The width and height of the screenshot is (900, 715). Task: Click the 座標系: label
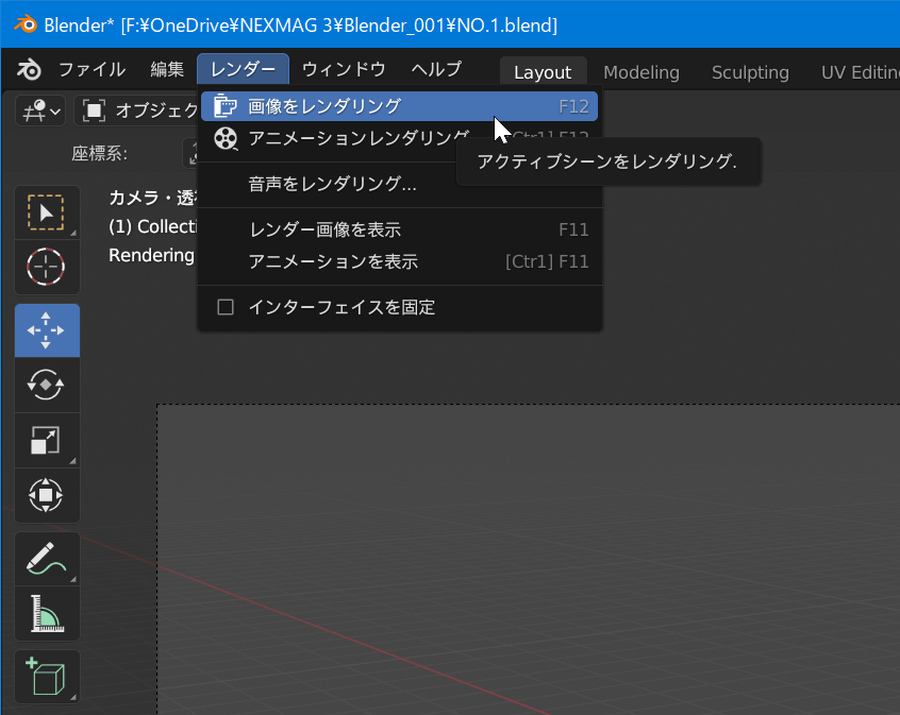click(x=100, y=154)
